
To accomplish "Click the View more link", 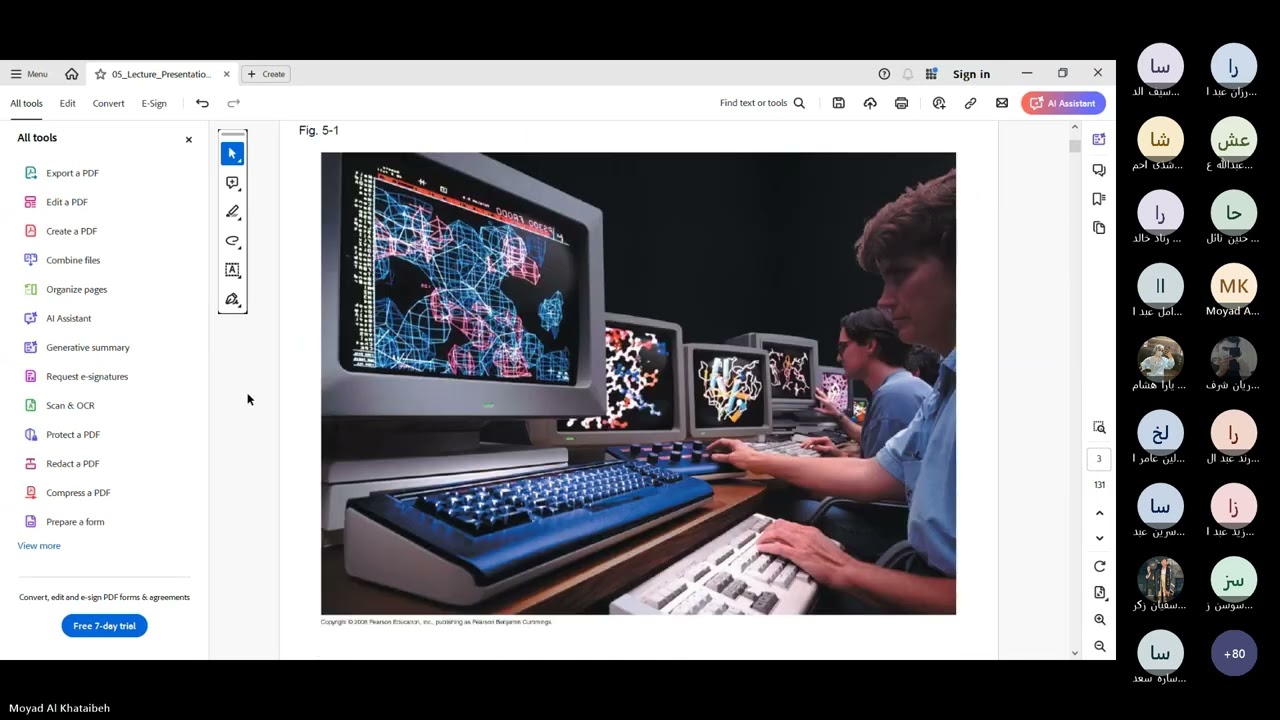I will point(39,546).
